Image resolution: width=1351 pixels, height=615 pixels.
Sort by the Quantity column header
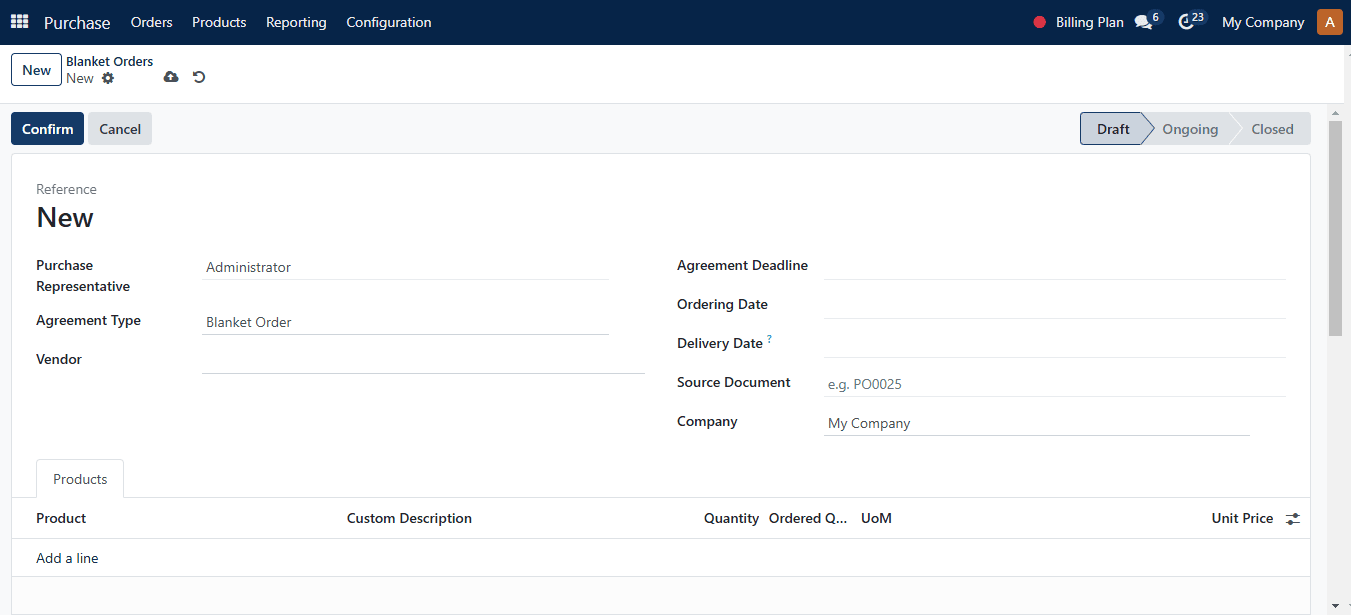tap(731, 518)
